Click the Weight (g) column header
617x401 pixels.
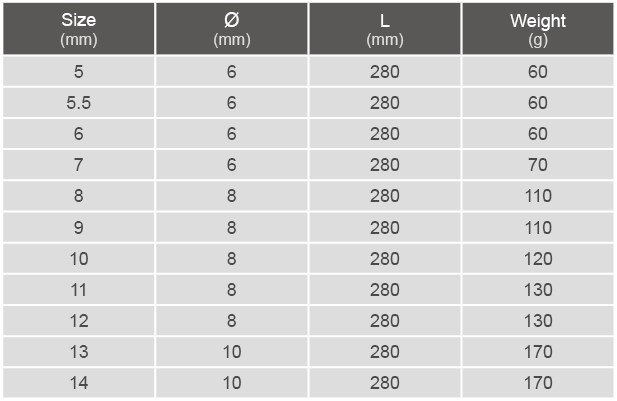point(538,29)
